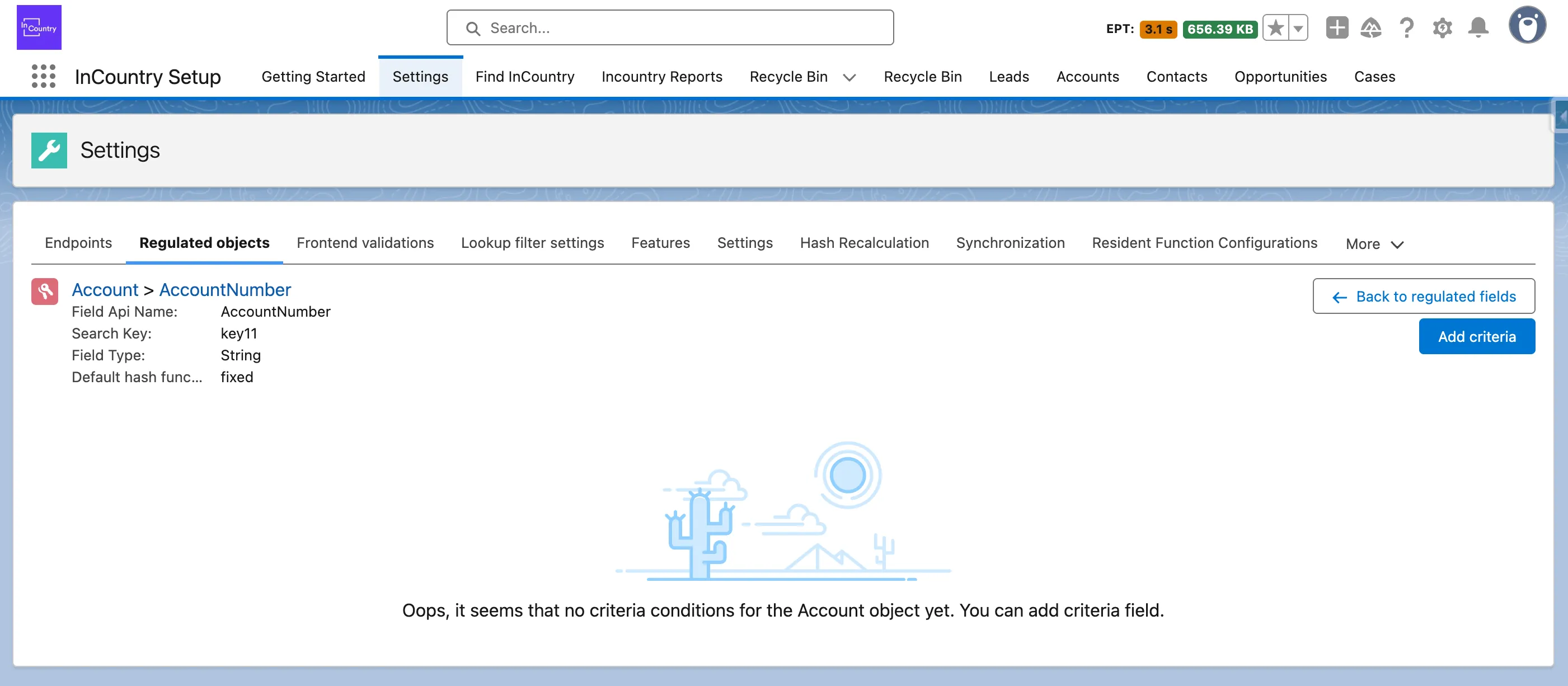The height and width of the screenshot is (686, 1568).
Task: Open the Frontend validations tab
Action: [365, 243]
